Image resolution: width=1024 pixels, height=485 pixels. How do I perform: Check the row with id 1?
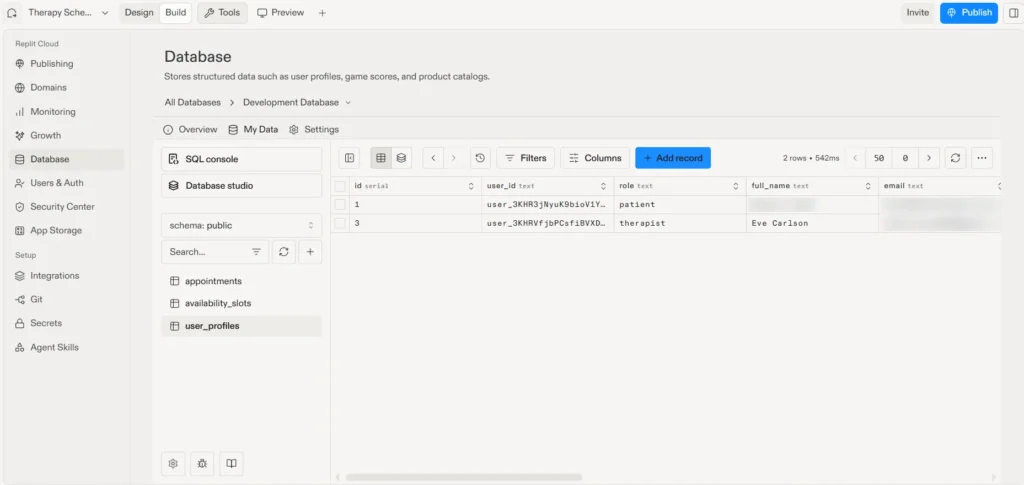[340, 204]
